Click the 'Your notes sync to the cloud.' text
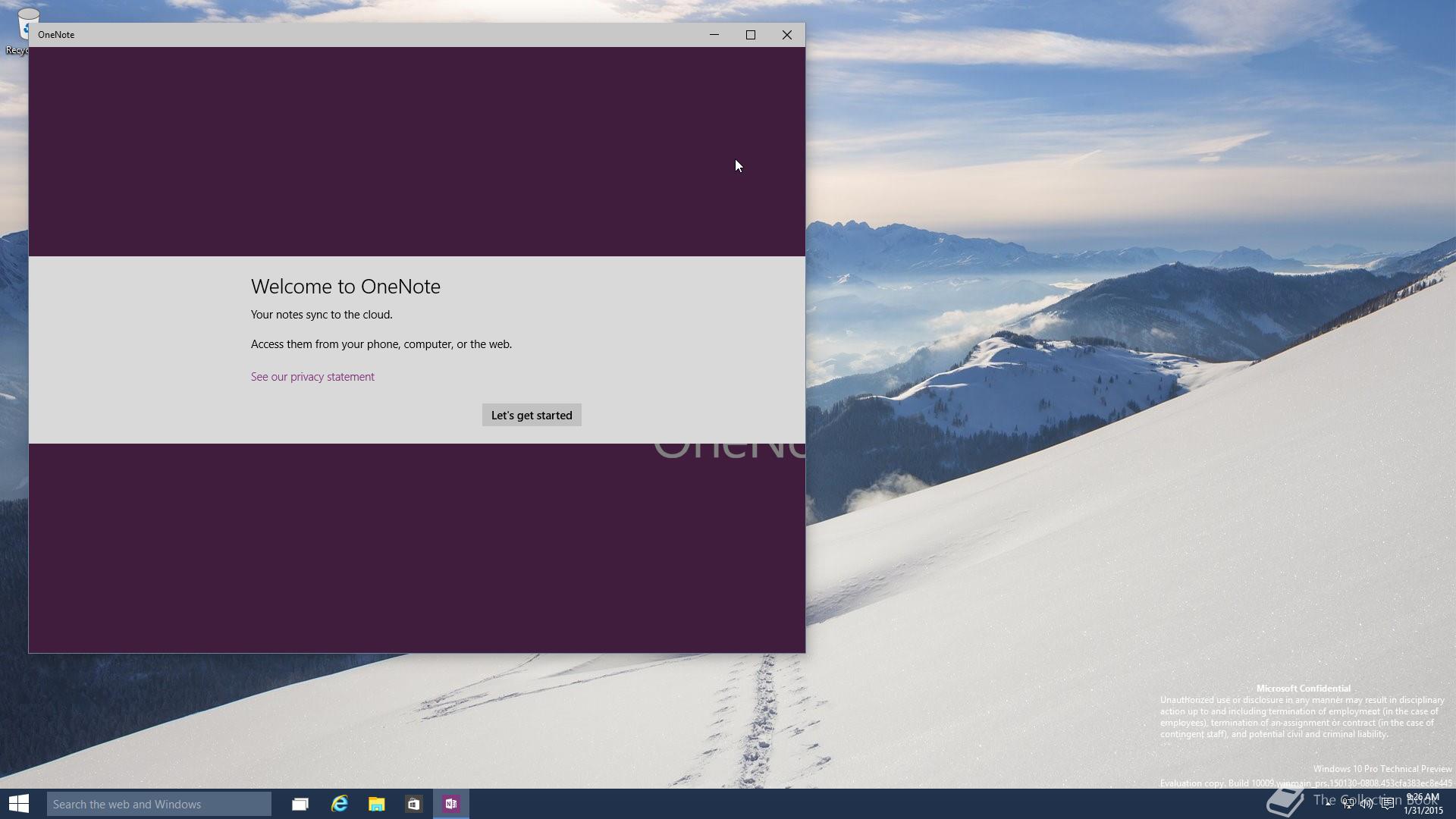Image resolution: width=1456 pixels, height=819 pixels. 322,315
